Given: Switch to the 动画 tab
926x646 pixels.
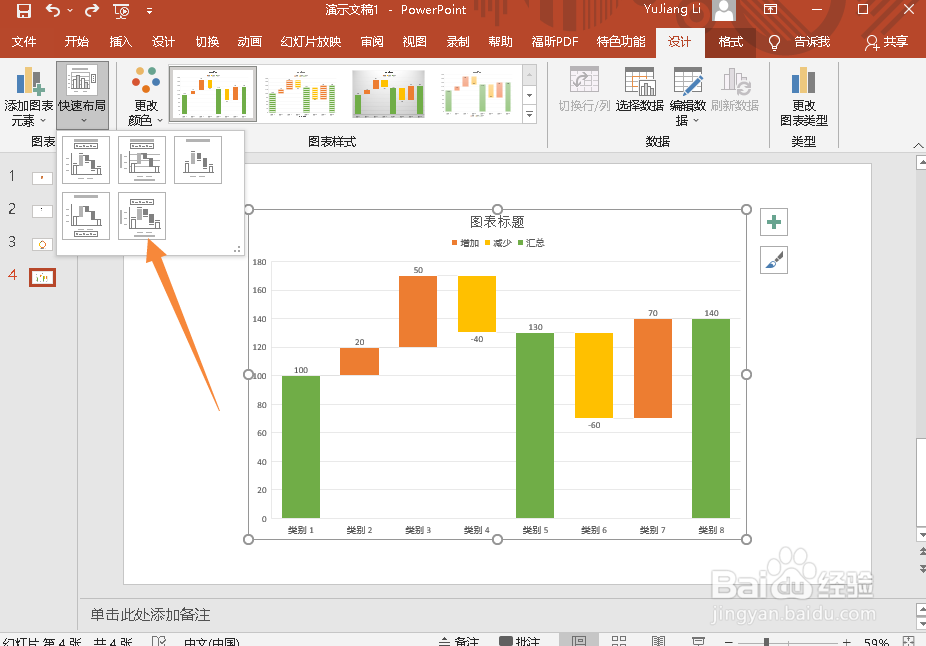Looking at the screenshot, I should tap(250, 41).
